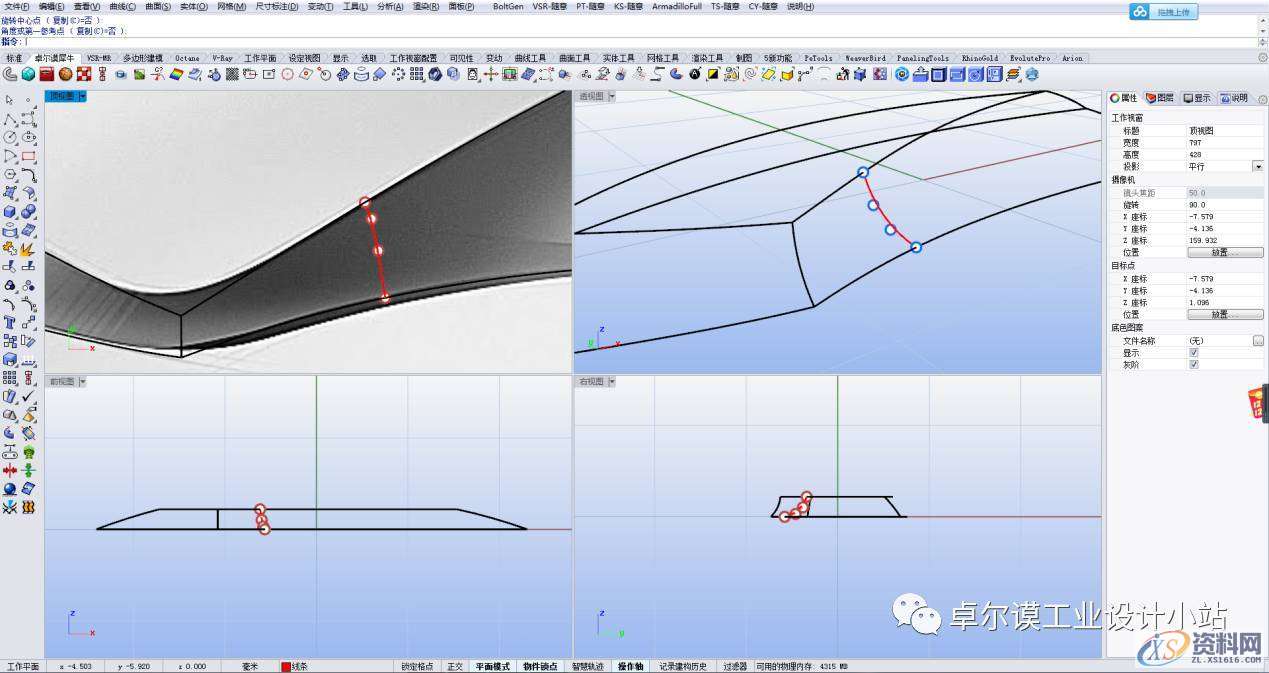Click the basketball sphere icon in top toolbar
1269x673 pixels.
pos(65,74)
